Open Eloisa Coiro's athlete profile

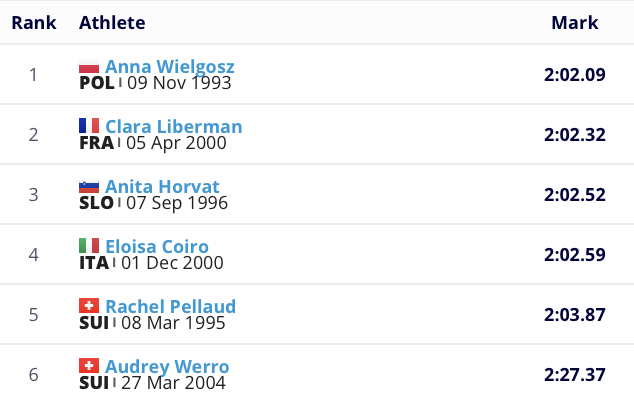click(156, 247)
